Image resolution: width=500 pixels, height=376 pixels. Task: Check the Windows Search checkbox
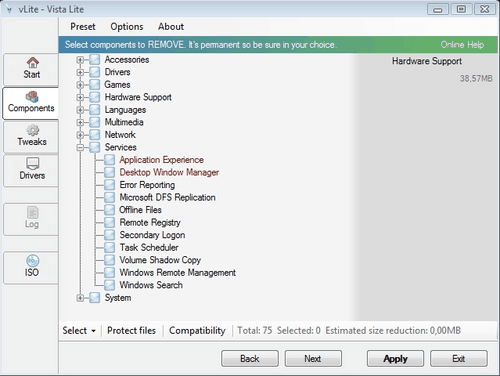pyautogui.click(x=109, y=285)
